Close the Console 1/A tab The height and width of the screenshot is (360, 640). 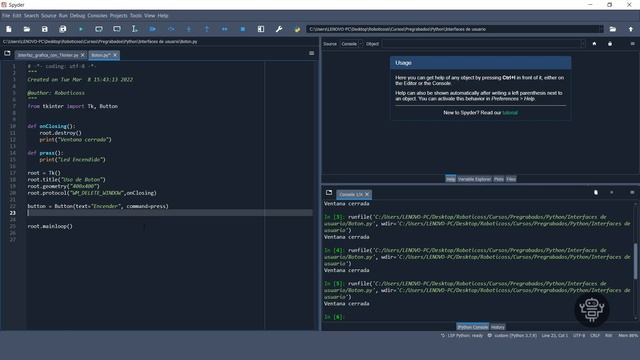367,194
